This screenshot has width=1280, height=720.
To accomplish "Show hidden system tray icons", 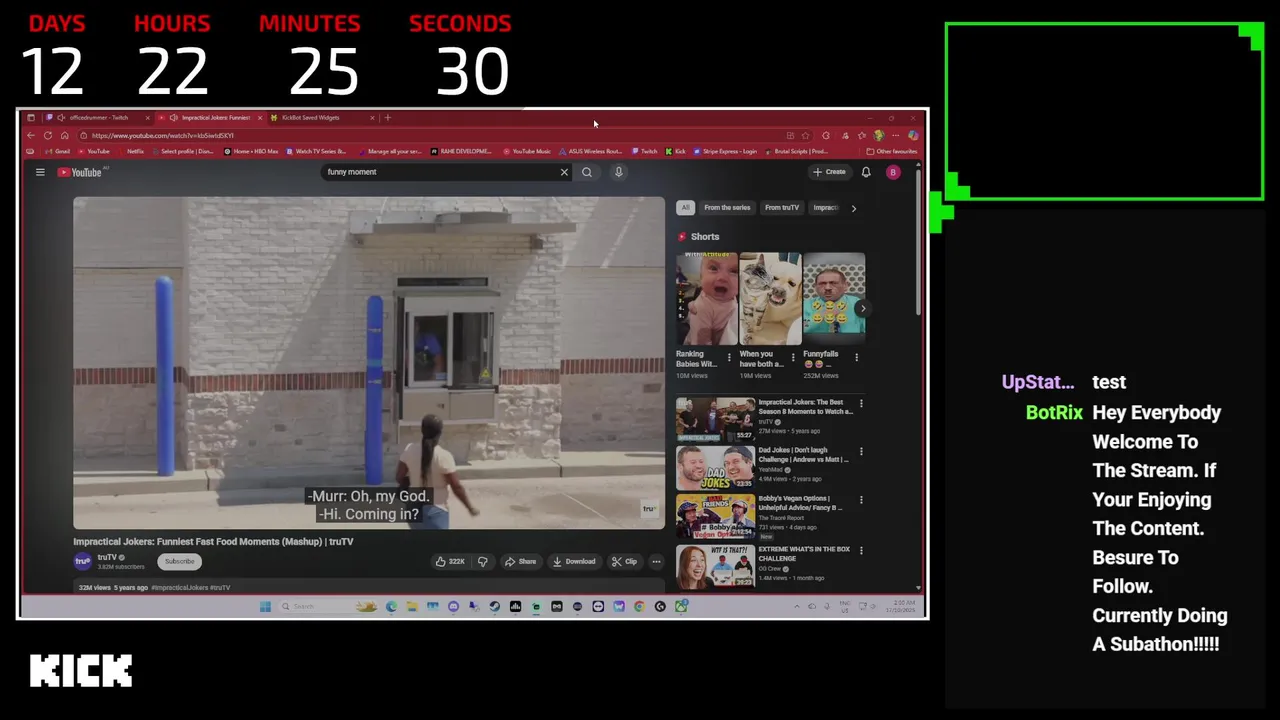I will 797,606.
